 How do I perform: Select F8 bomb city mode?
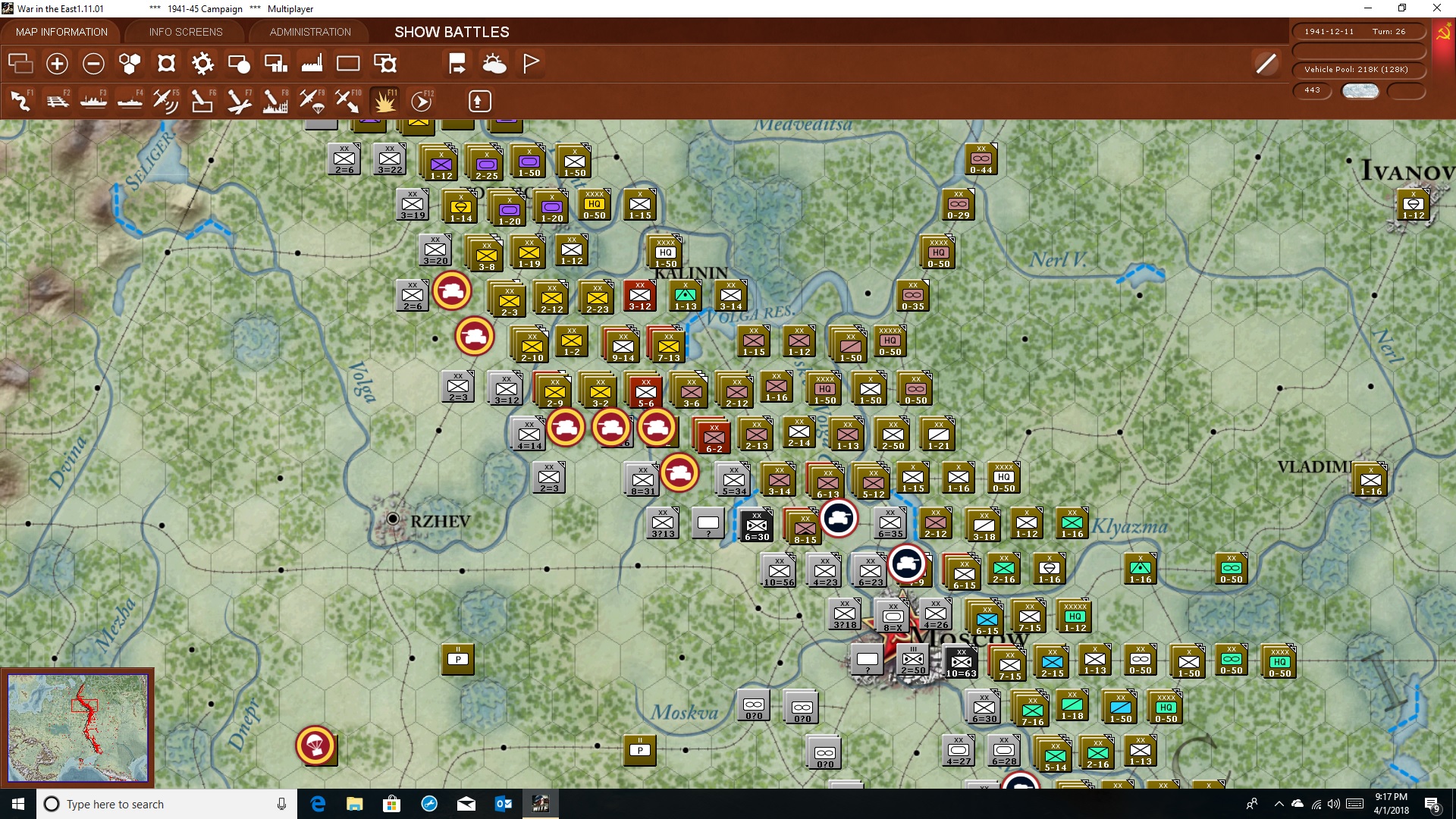click(275, 101)
